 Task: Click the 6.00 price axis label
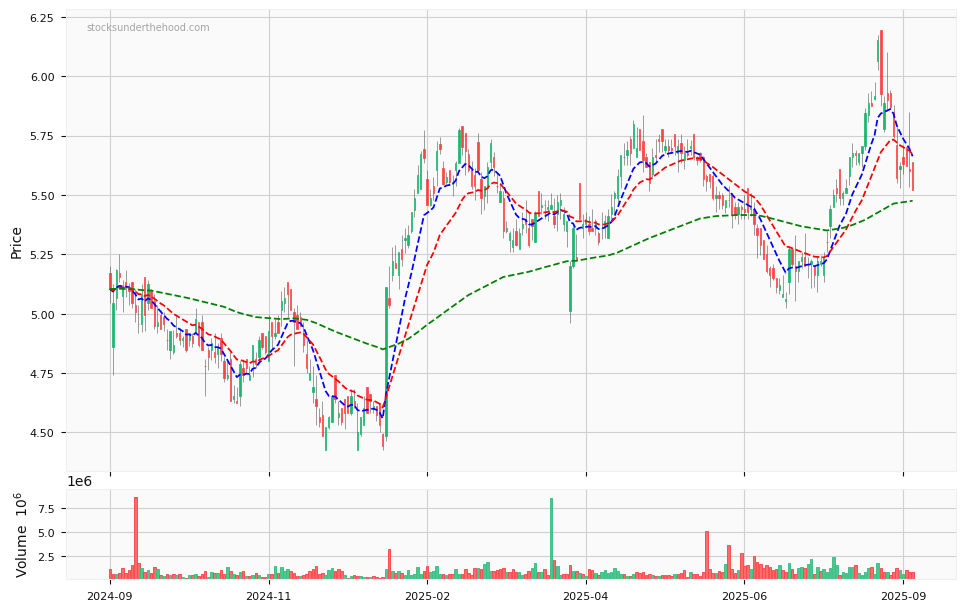tap(41, 77)
